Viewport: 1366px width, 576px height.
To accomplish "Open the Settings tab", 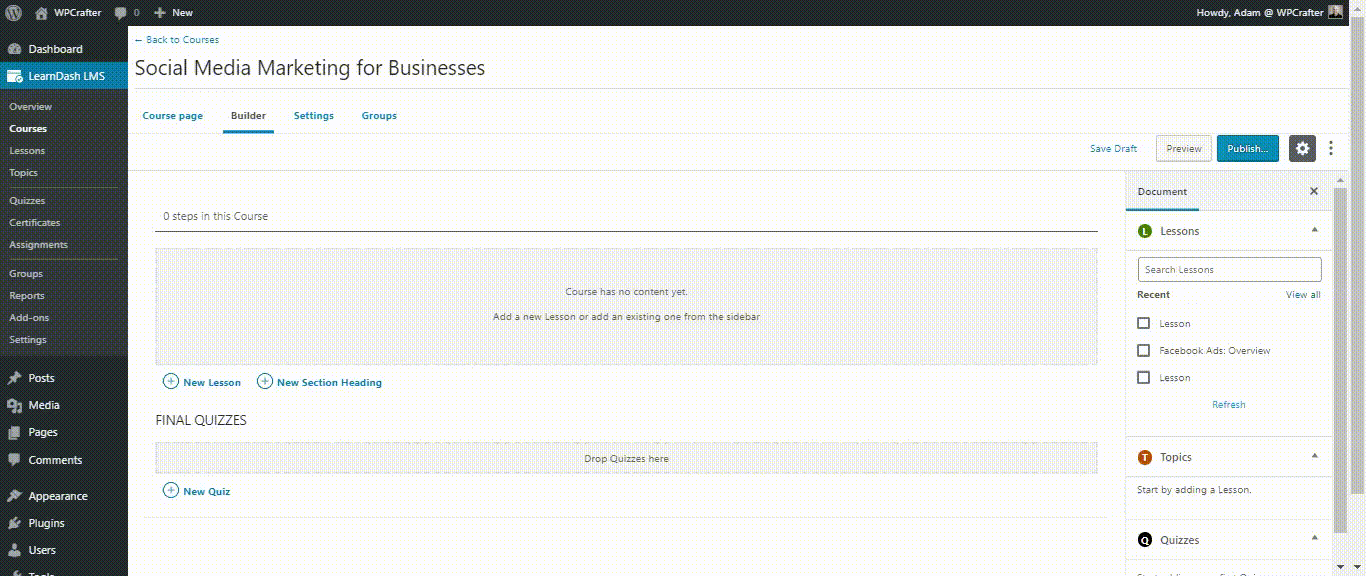I will [314, 116].
